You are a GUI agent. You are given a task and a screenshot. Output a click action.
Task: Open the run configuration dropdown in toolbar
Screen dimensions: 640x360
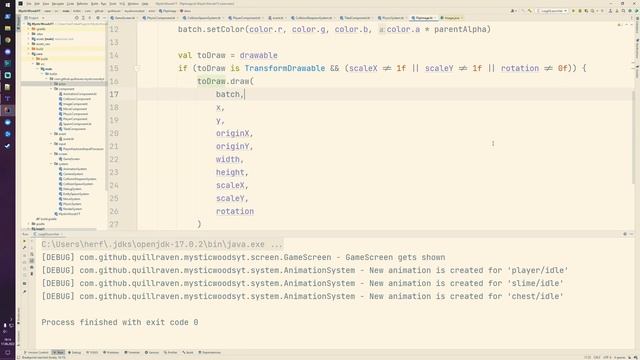pos(551,11)
